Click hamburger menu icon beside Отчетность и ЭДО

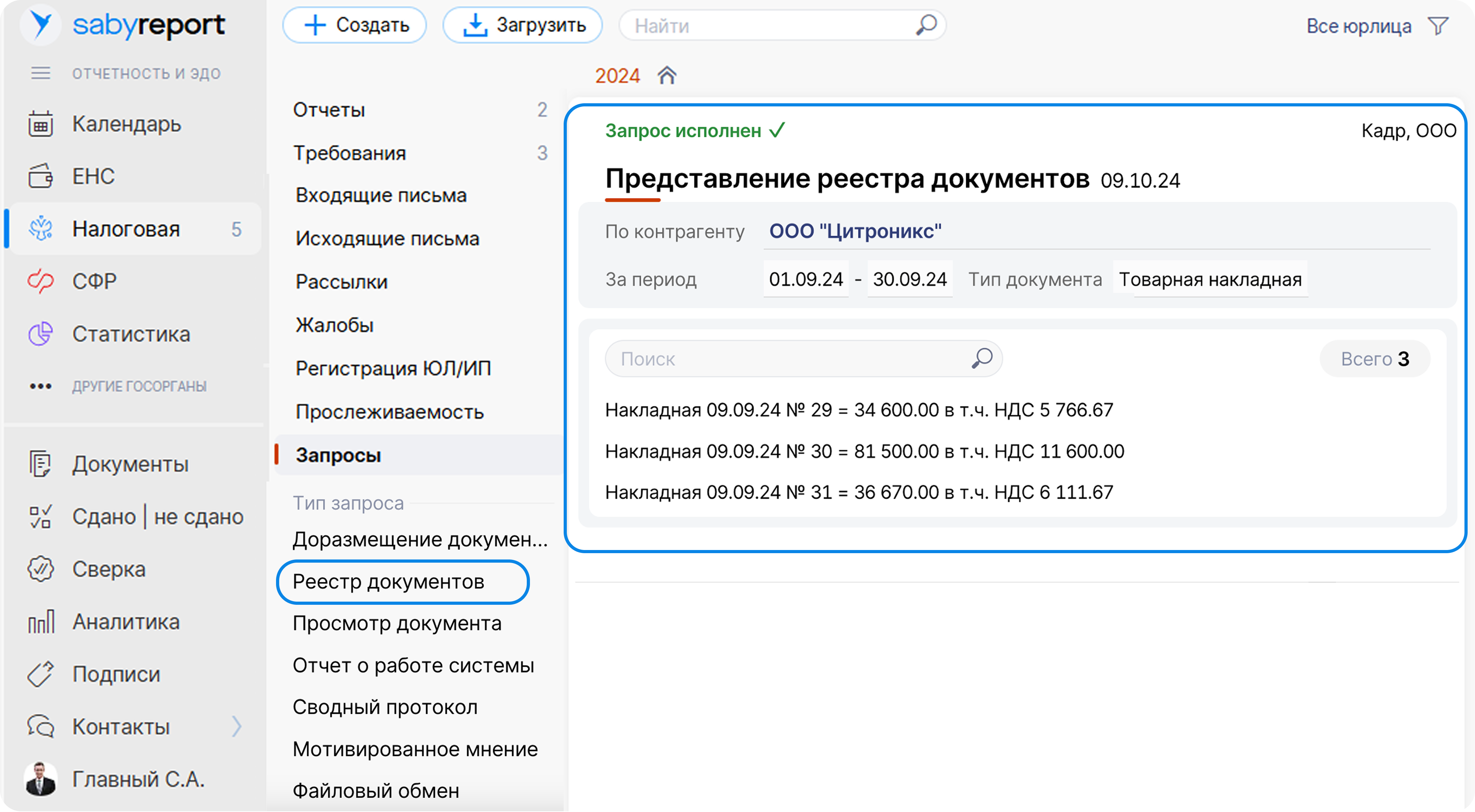41,73
